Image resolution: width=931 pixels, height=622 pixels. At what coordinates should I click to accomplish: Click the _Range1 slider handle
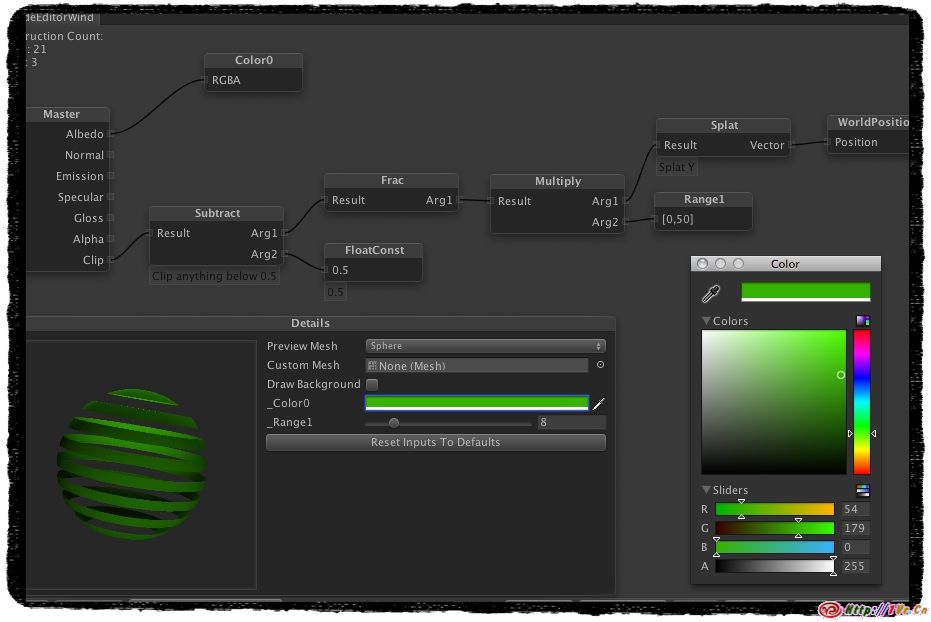pos(394,423)
